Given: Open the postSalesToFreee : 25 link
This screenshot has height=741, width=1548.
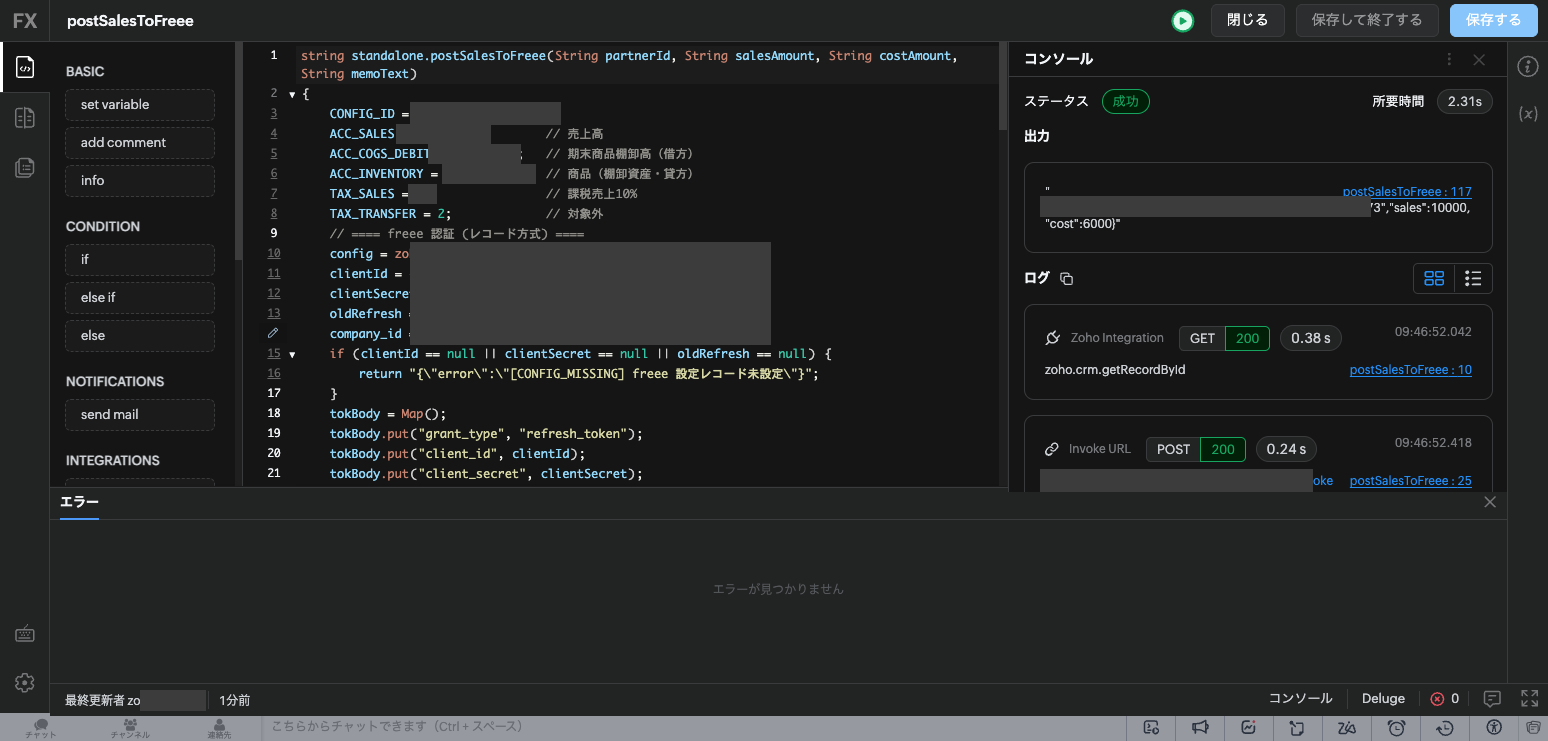Looking at the screenshot, I should point(1410,481).
